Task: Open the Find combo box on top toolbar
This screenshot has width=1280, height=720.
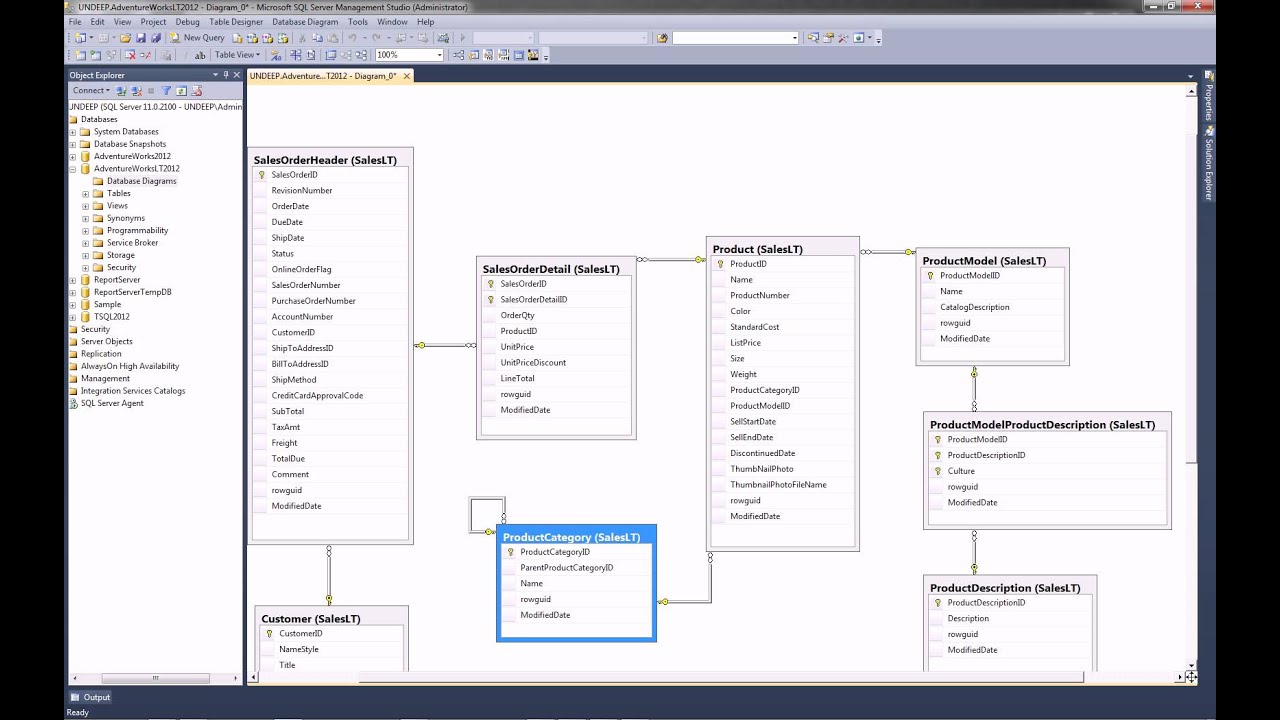Action: pos(735,38)
